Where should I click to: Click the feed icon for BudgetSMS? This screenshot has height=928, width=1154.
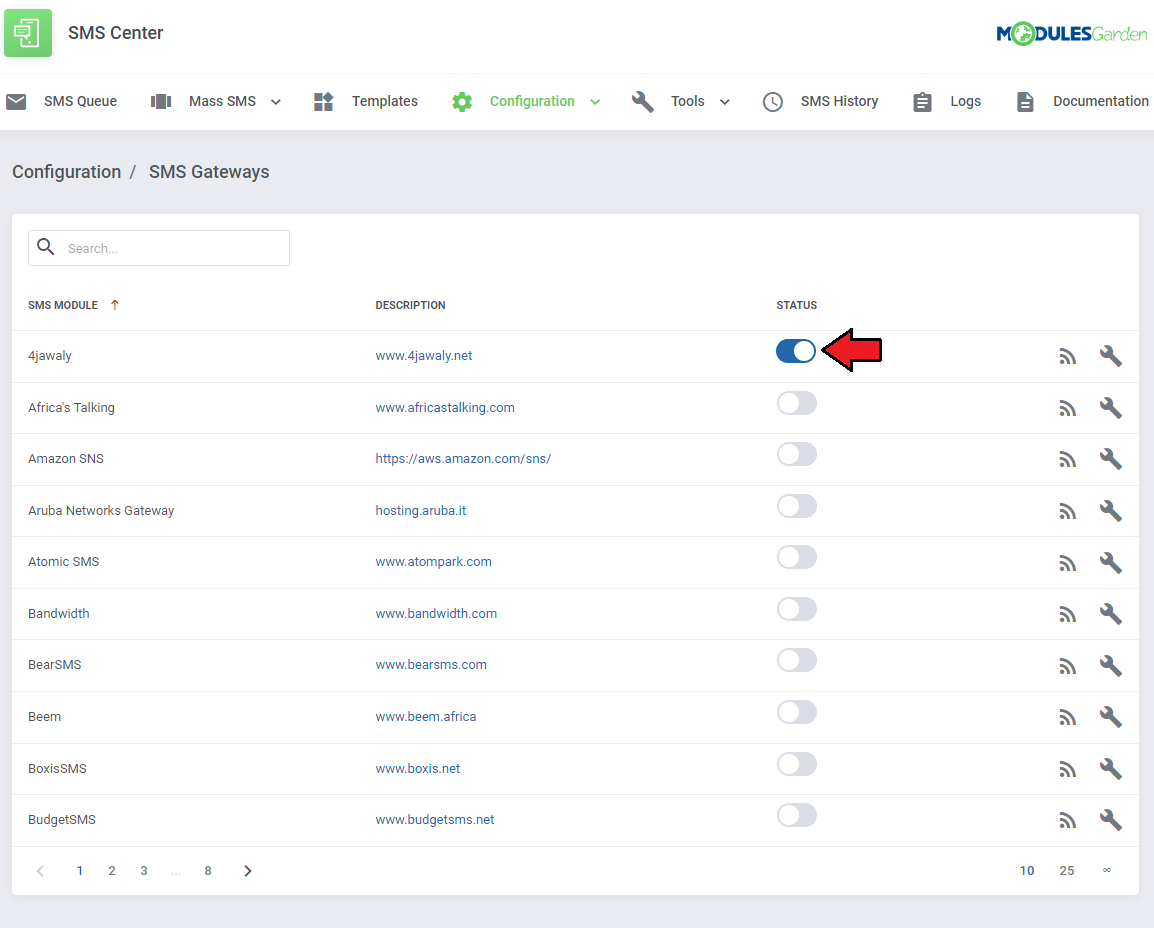(x=1068, y=821)
